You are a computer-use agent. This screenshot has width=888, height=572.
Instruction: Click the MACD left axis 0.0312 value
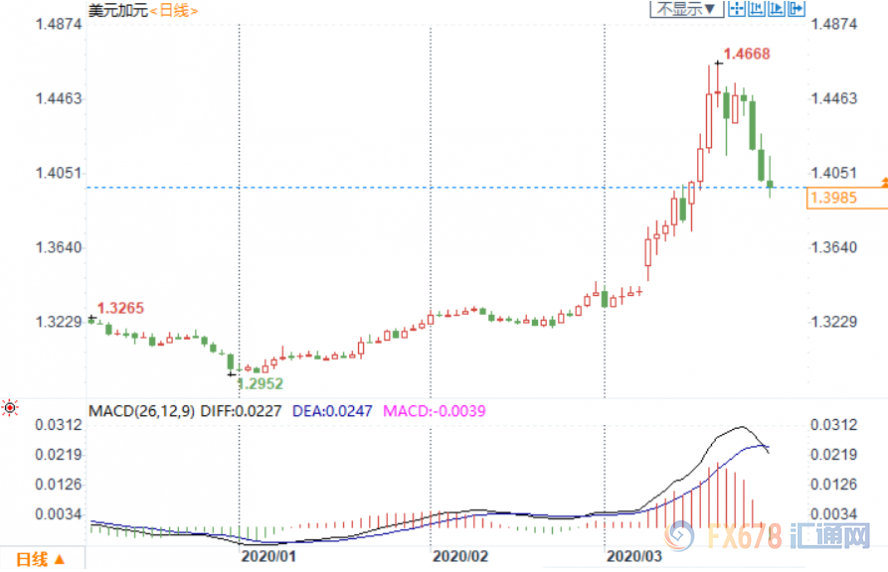click(x=58, y=425)
